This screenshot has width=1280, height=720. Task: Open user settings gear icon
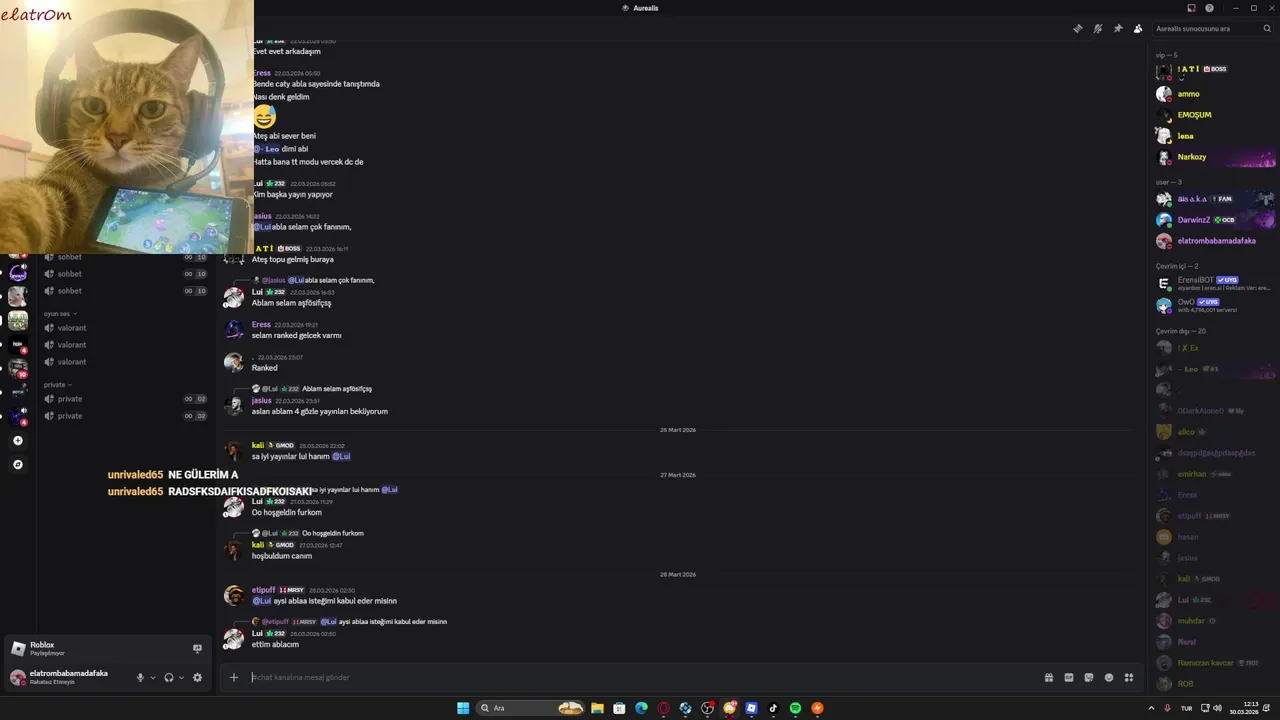(x=197, y=677)
